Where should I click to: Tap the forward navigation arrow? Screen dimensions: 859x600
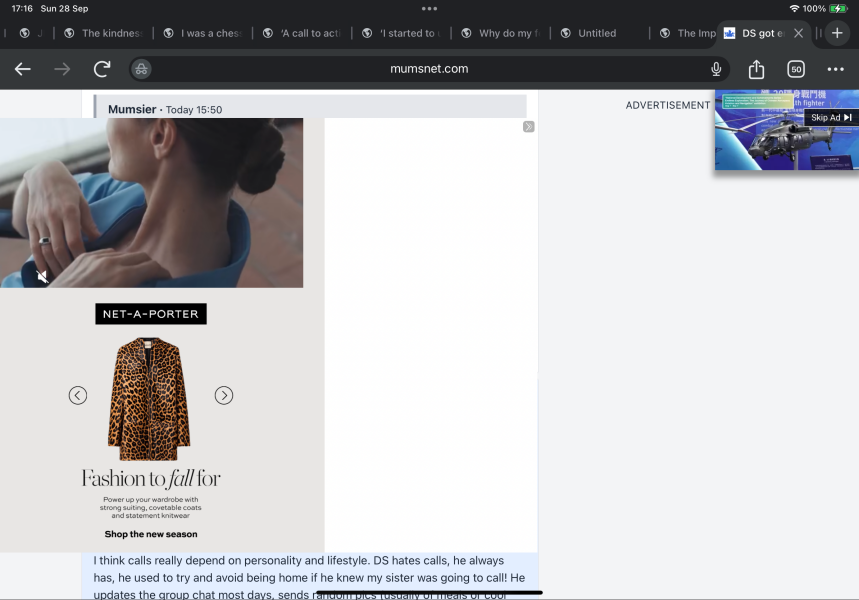tap(61, 69)
